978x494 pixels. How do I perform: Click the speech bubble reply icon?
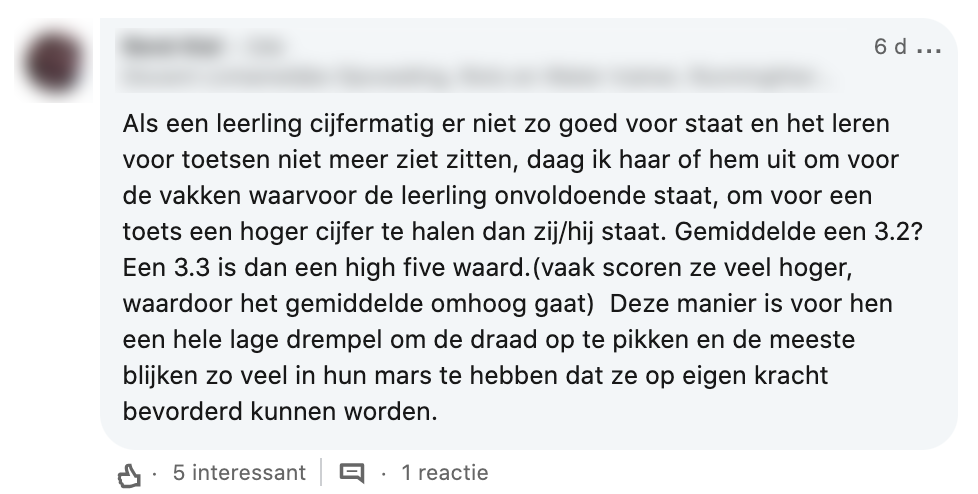tap(351, 472)
